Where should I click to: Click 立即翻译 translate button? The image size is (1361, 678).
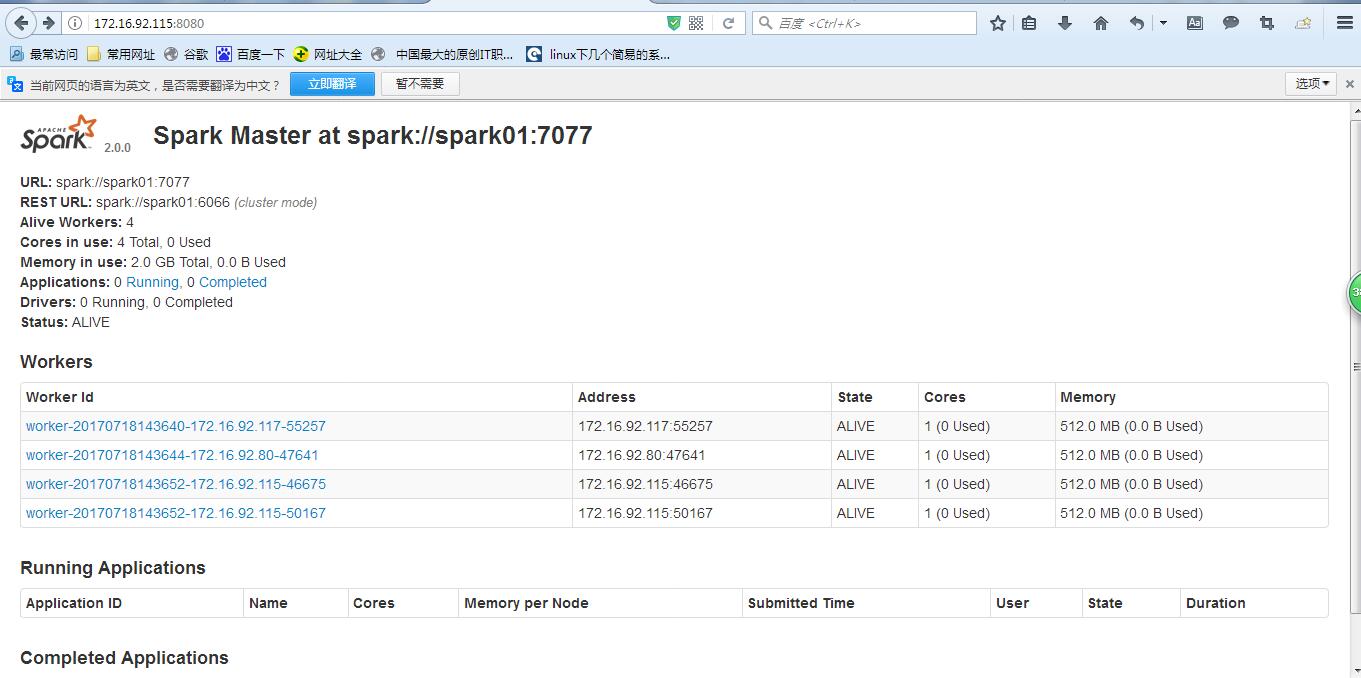click(332, 84)
